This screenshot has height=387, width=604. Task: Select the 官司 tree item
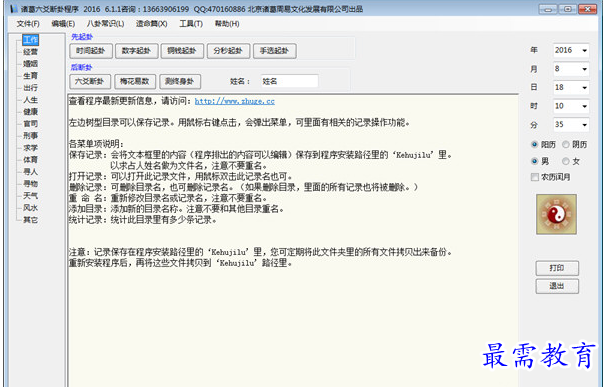pyautogui.click(x=30, y=124)
